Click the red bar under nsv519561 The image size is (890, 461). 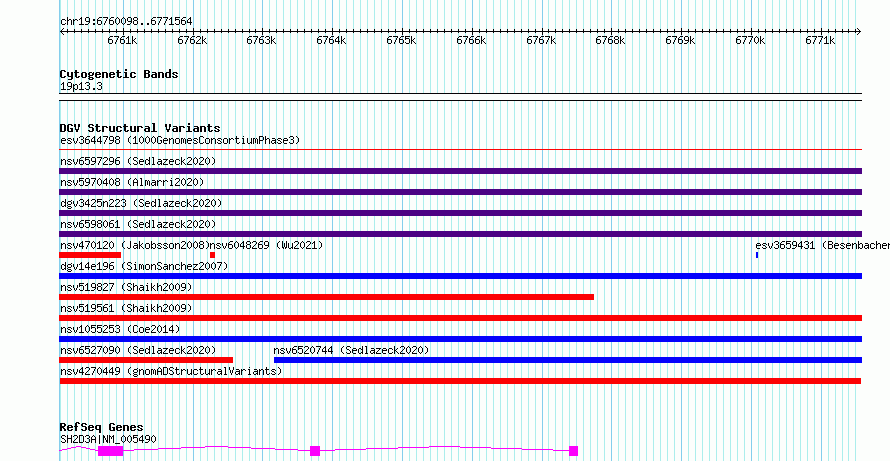tap(460, 318)
